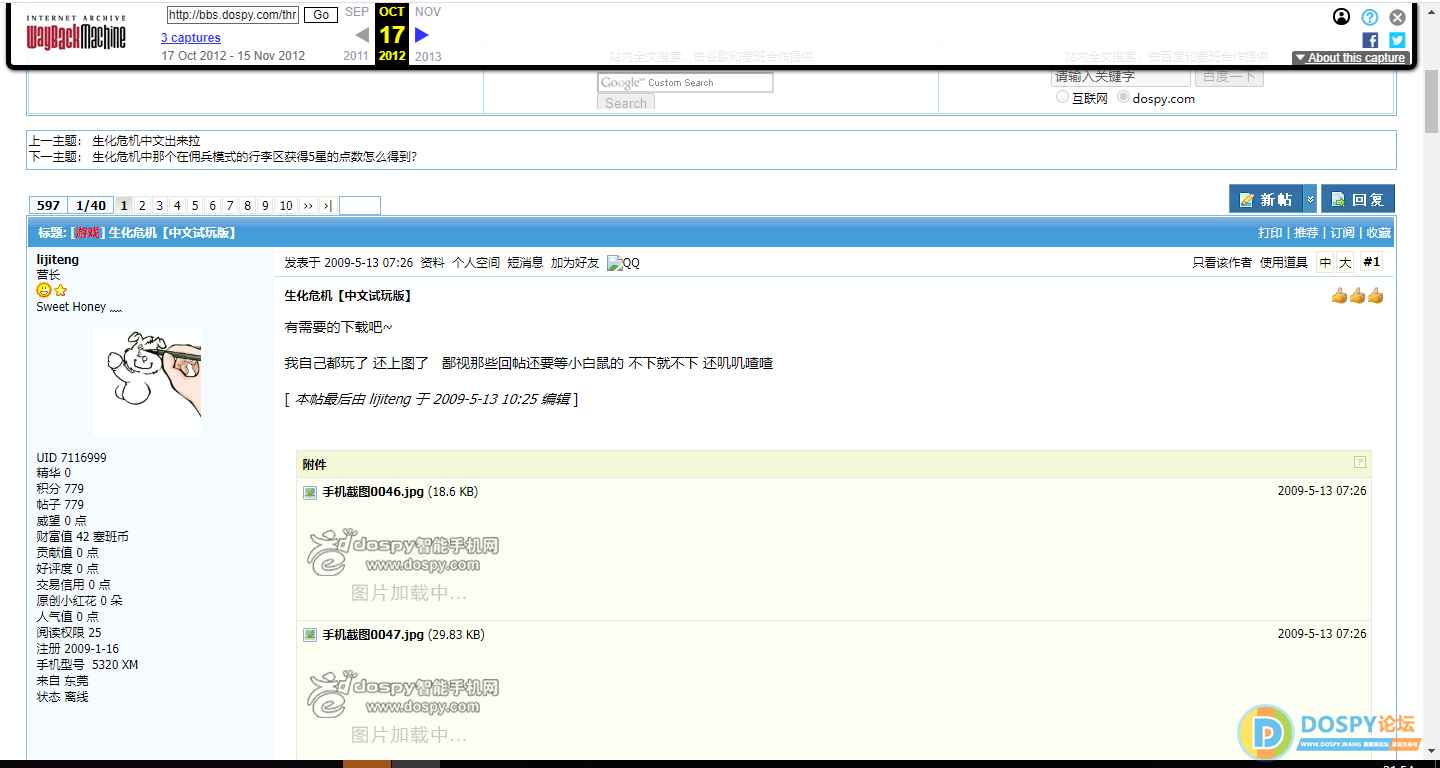This screenshot has width=1440, height=768.
Task: Open the DOSPY论坛 logo banner
Action: pos(1329,732)
